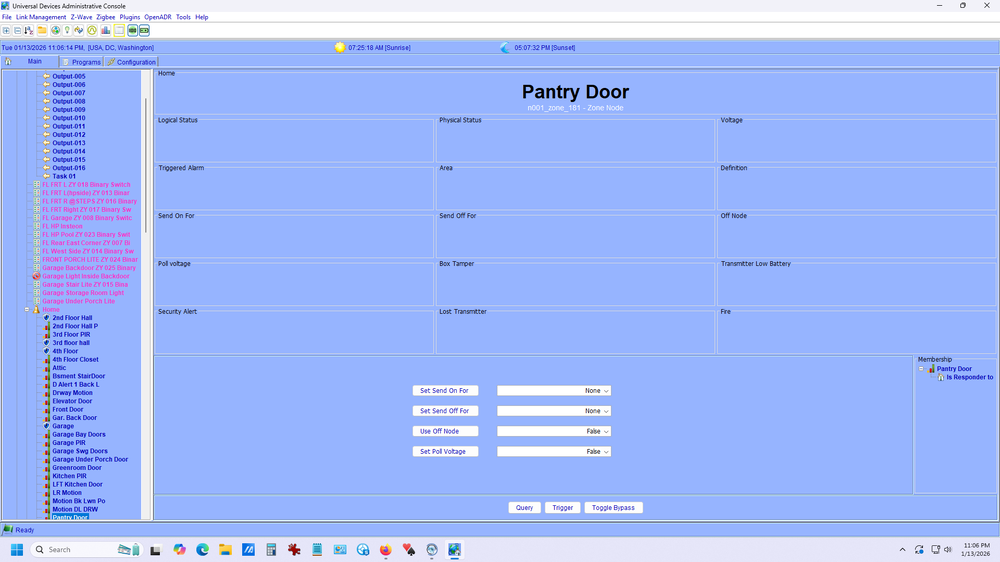Click the yellow folder toolbar icon

pyautogui.click(x=43, y=30)
